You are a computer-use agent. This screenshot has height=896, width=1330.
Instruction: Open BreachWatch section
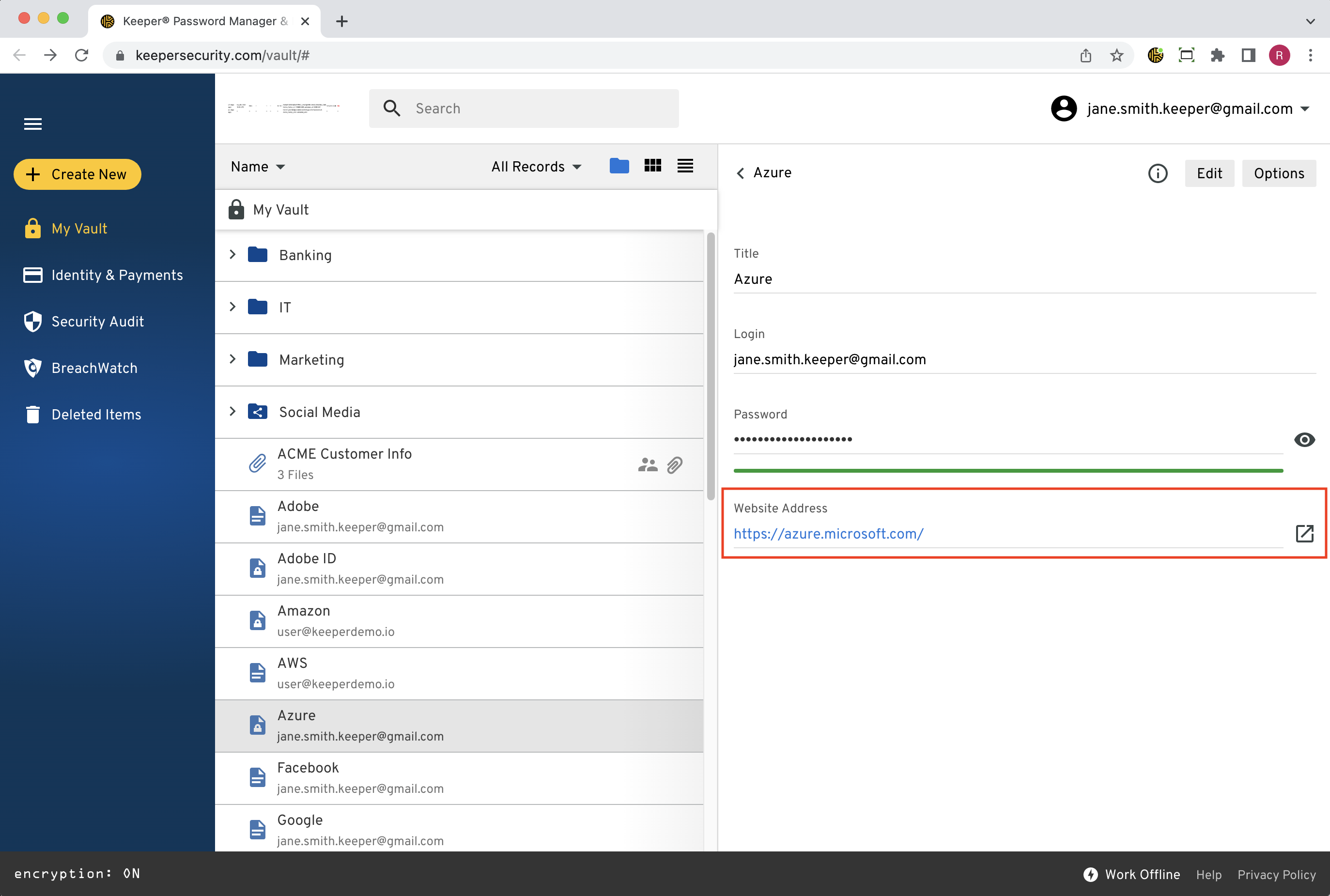tap(80, 368)
